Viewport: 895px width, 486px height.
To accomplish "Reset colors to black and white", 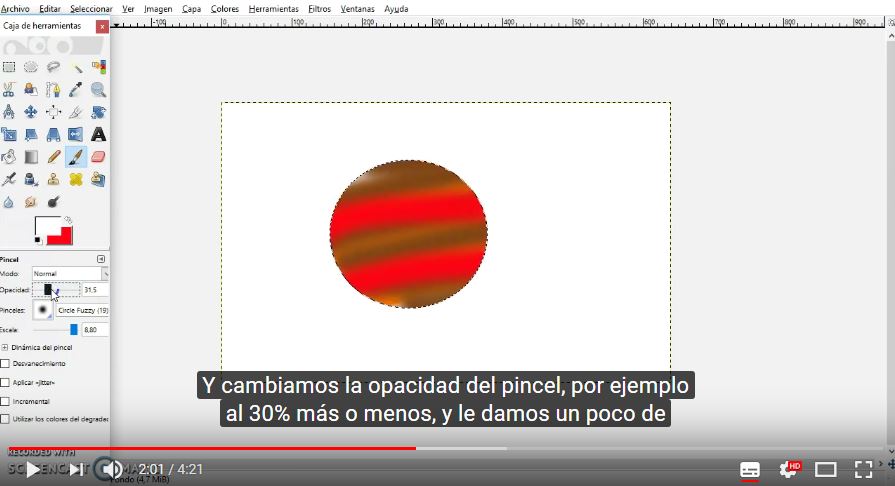I will click(38, 240).
